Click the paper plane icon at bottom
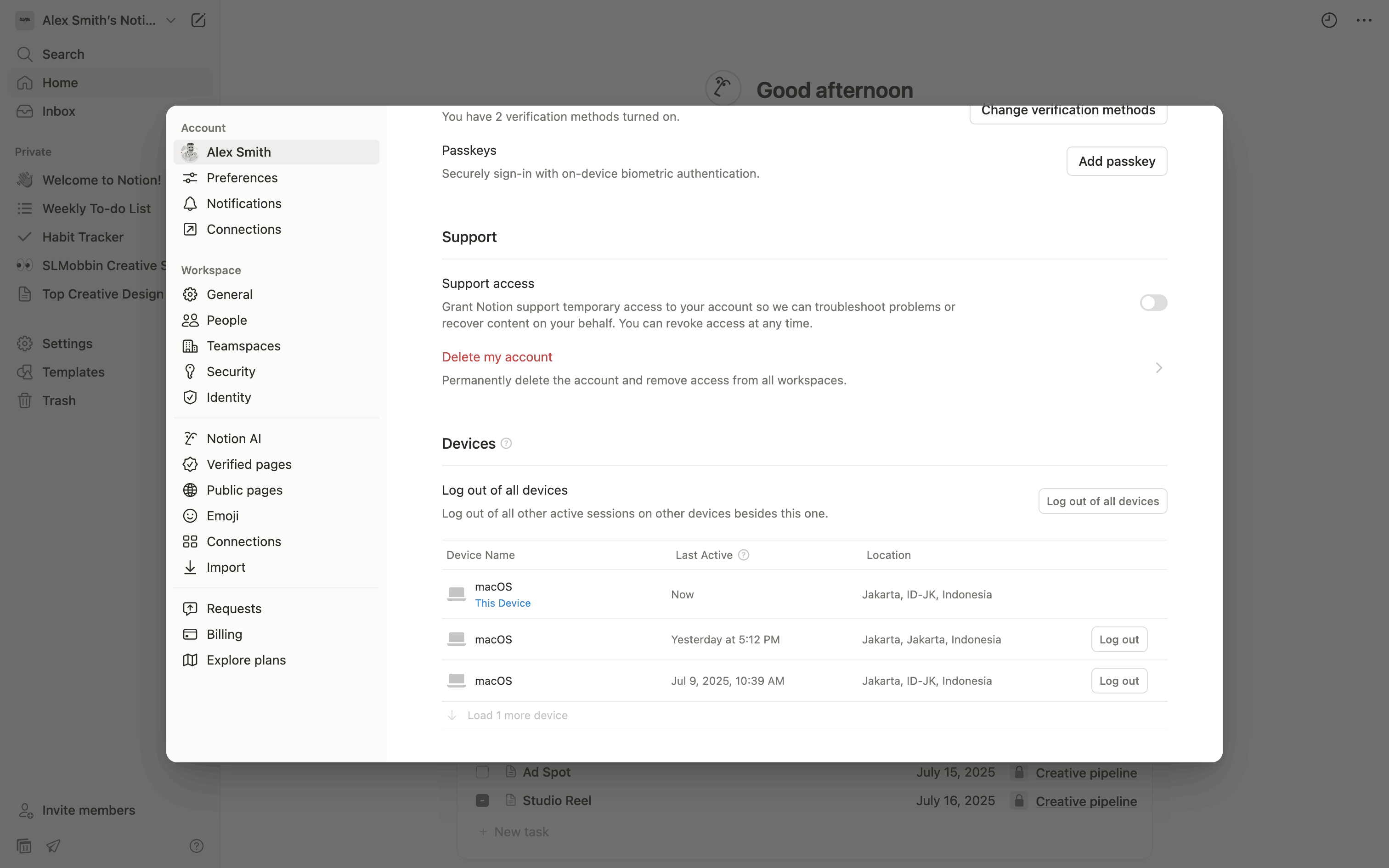This screenshot has height=868, width=1389. [x=53, y=845]
